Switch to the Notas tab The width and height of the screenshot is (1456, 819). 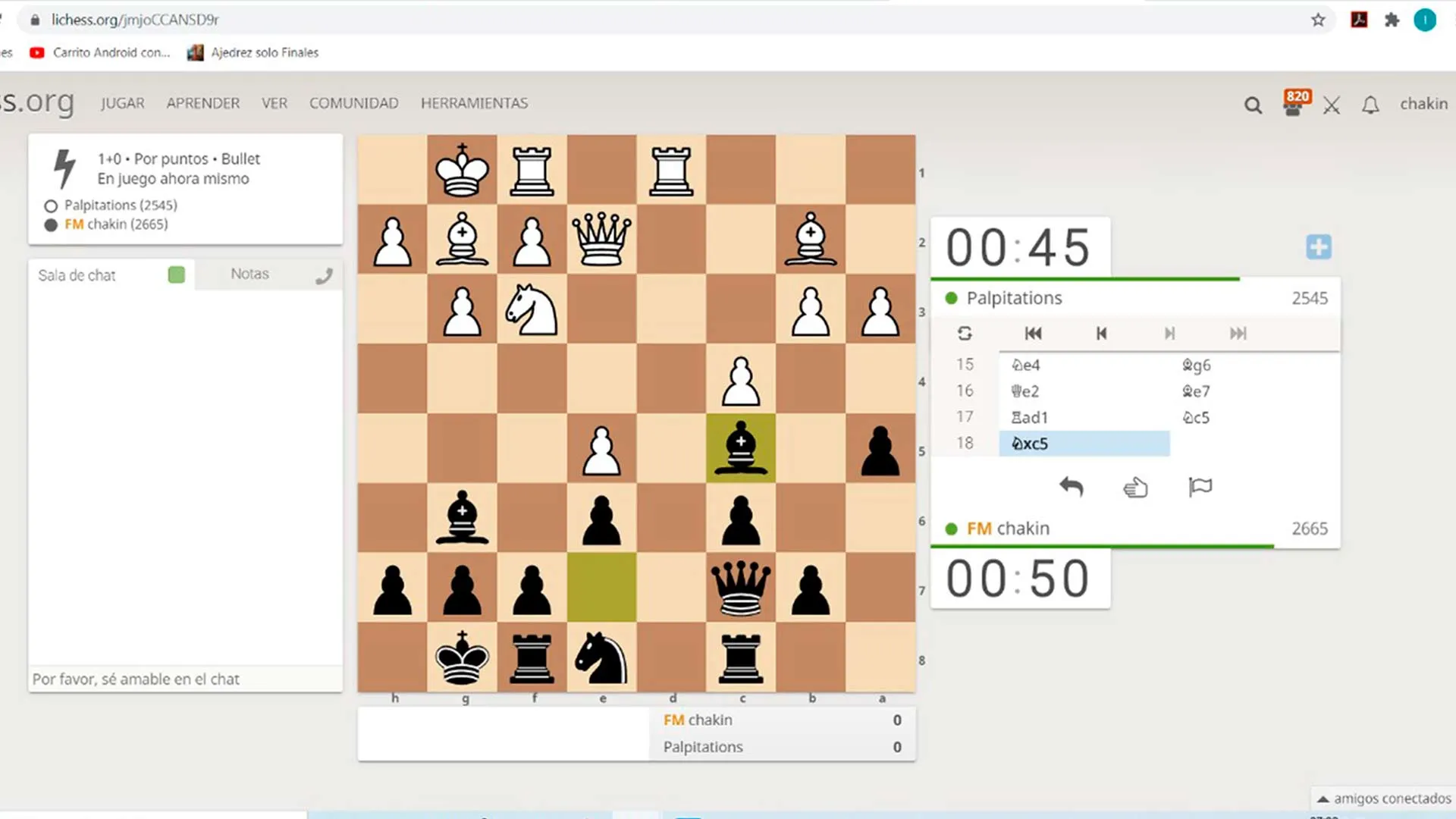click(249, 275)
